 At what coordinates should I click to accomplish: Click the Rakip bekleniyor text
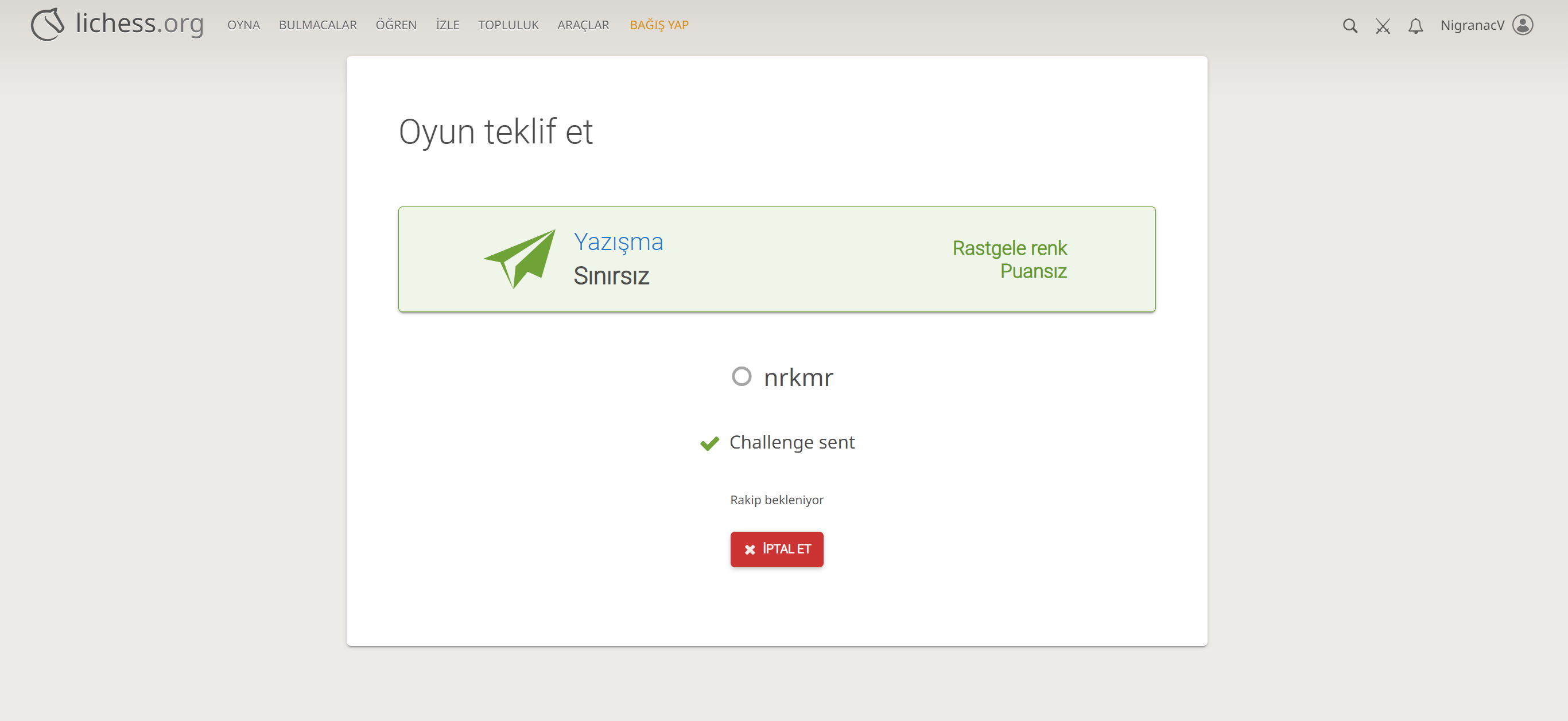click(x=776, y=500)
